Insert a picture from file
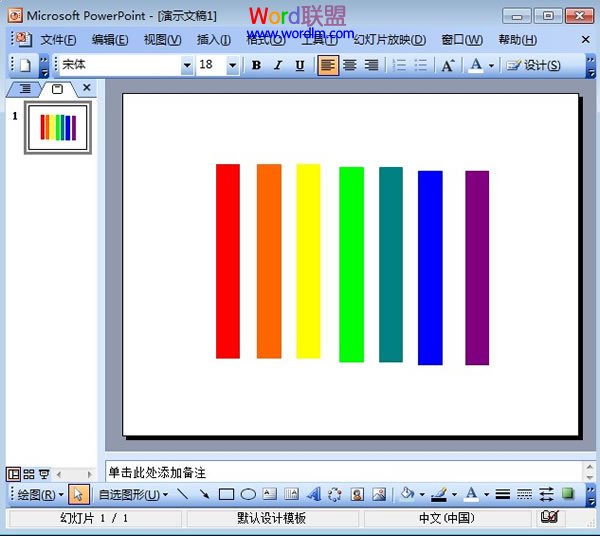Viewport: 600px width, 536px height. point(379,494)
